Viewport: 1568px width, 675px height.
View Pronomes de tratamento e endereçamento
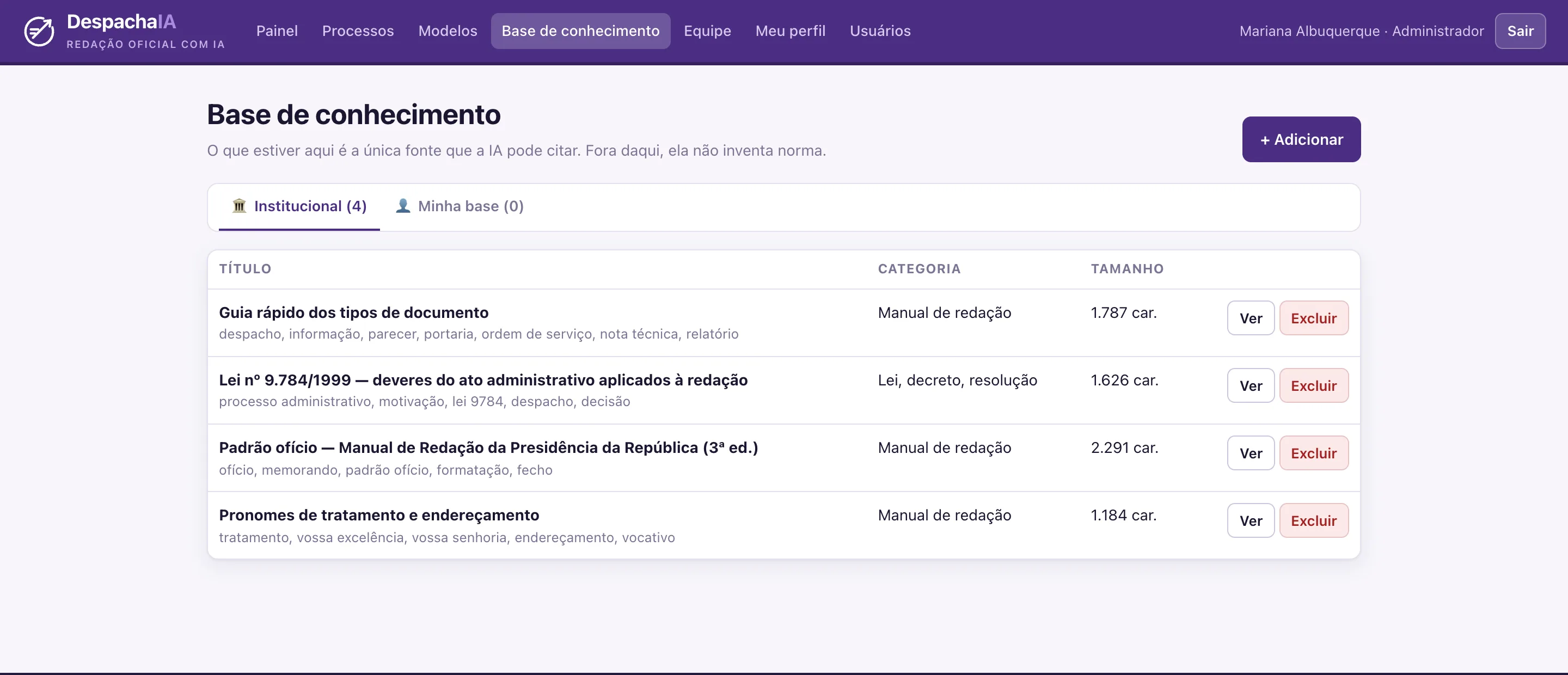[x=1251, y=521]
